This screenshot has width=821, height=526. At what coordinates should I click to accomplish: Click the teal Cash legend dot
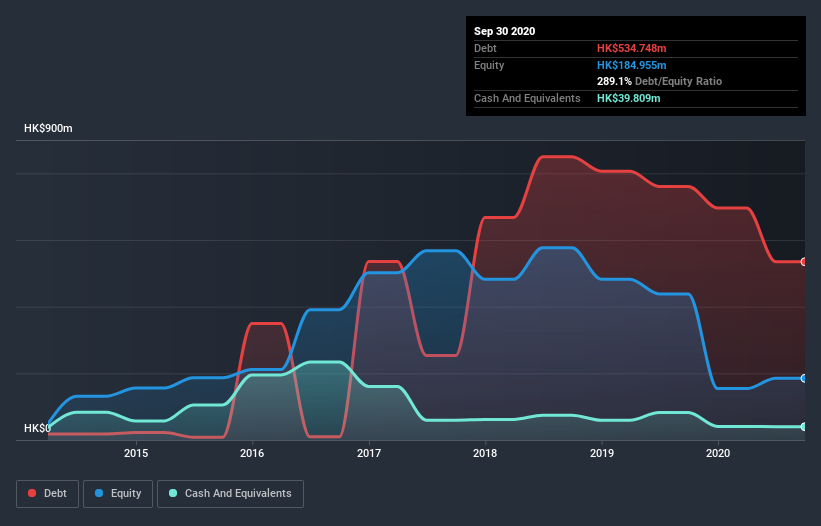point(173,493)
